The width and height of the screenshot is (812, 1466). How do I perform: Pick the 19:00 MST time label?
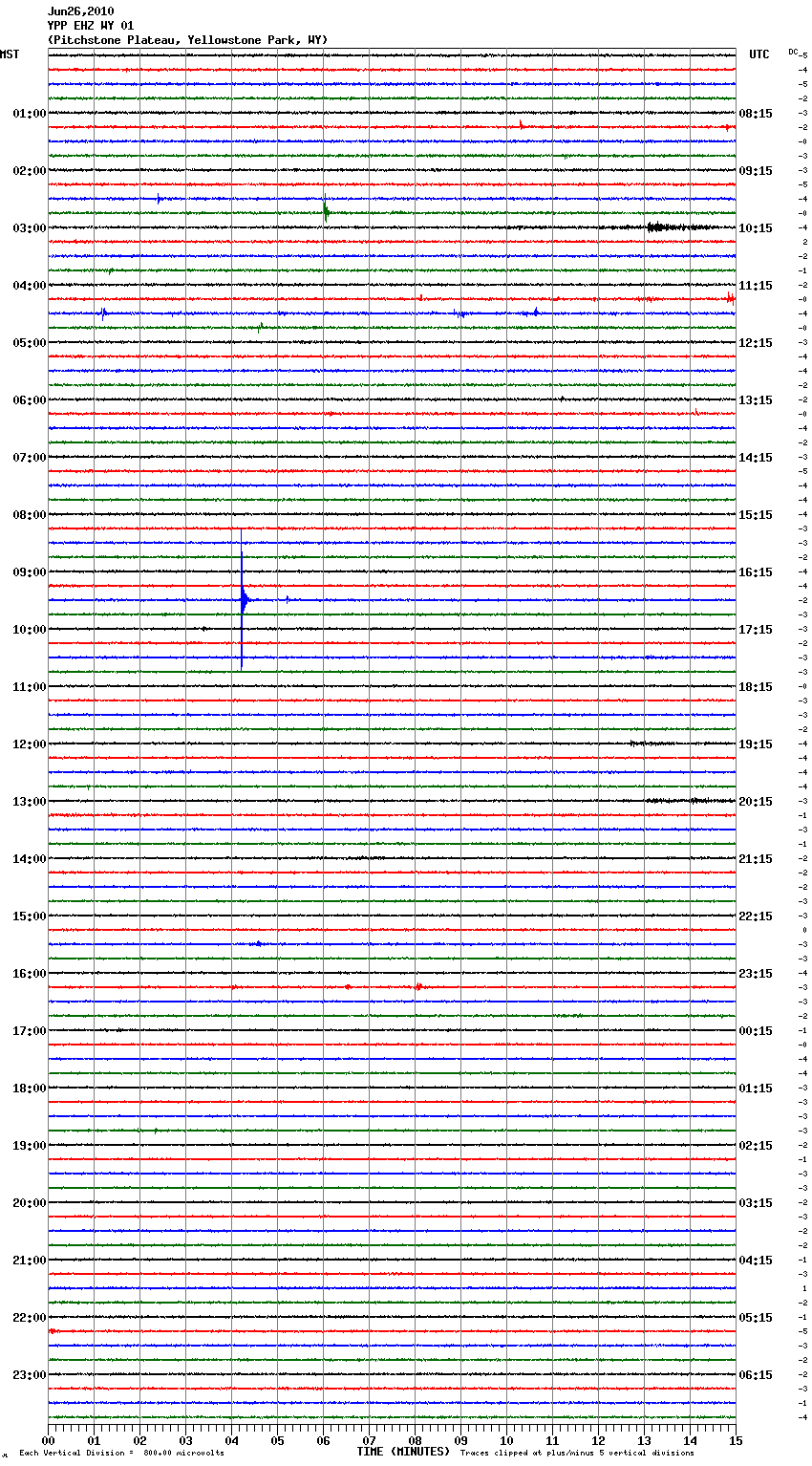[x=29, y=1146]
